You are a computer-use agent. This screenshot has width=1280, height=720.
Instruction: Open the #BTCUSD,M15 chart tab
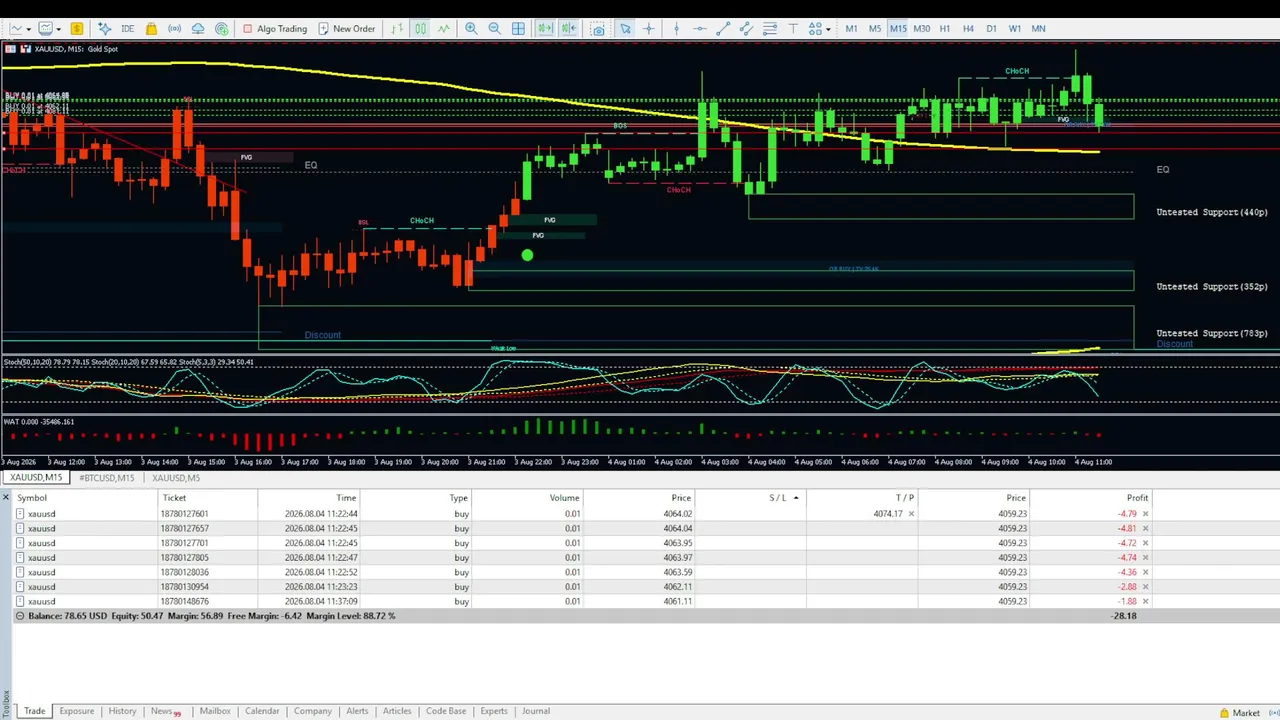pyautogui.click(x=106, y=478)
